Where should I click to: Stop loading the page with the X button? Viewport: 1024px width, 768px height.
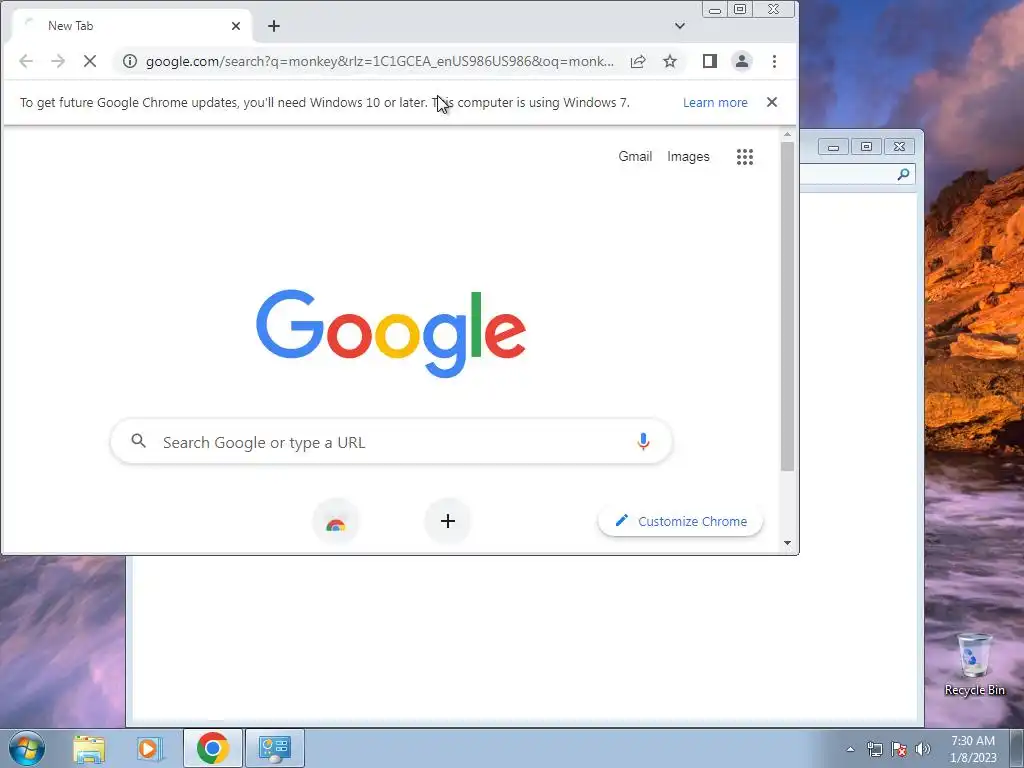coord(90,61)
